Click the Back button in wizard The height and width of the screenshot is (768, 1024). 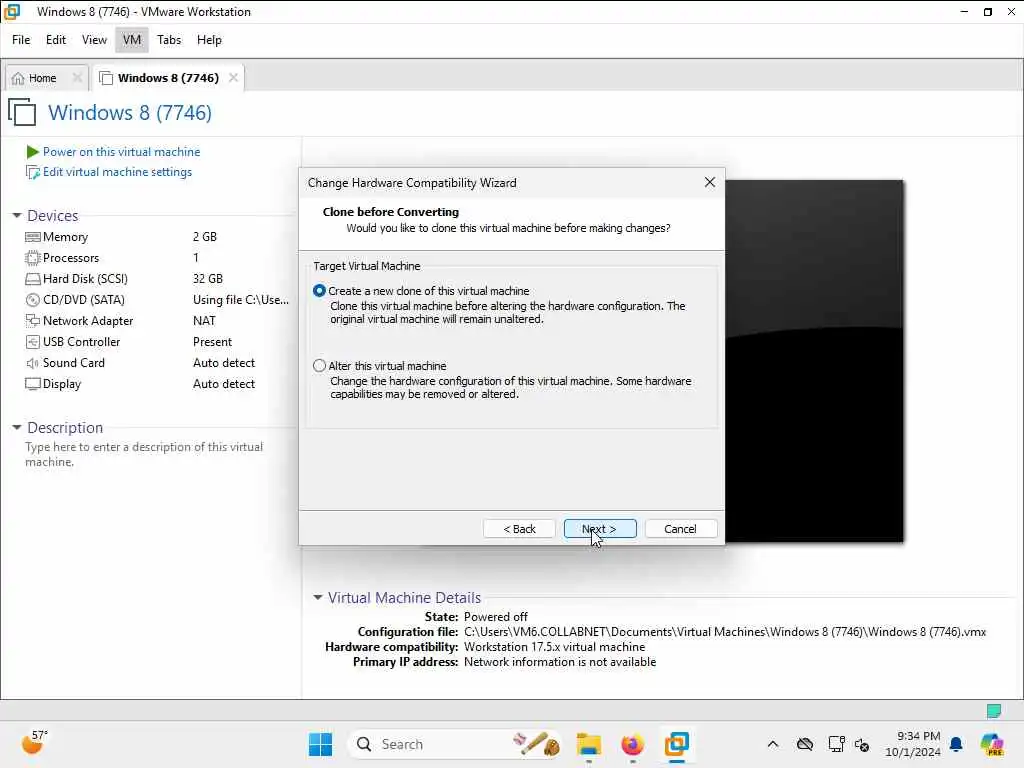click(x=519, y=529)
